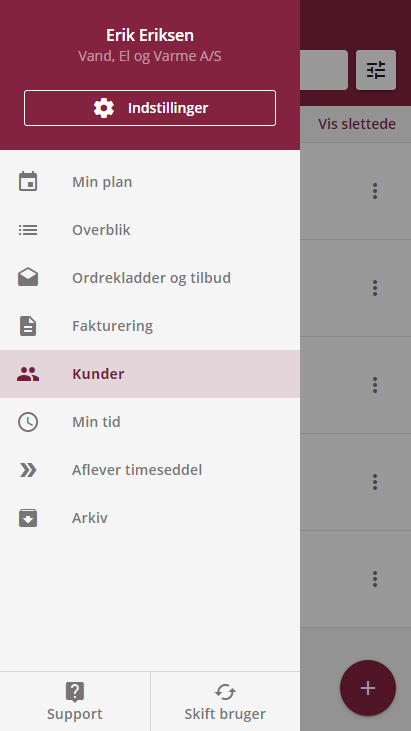Open the filter sliders icon
Screen dimensions: 411x731
tap(376, 70)
